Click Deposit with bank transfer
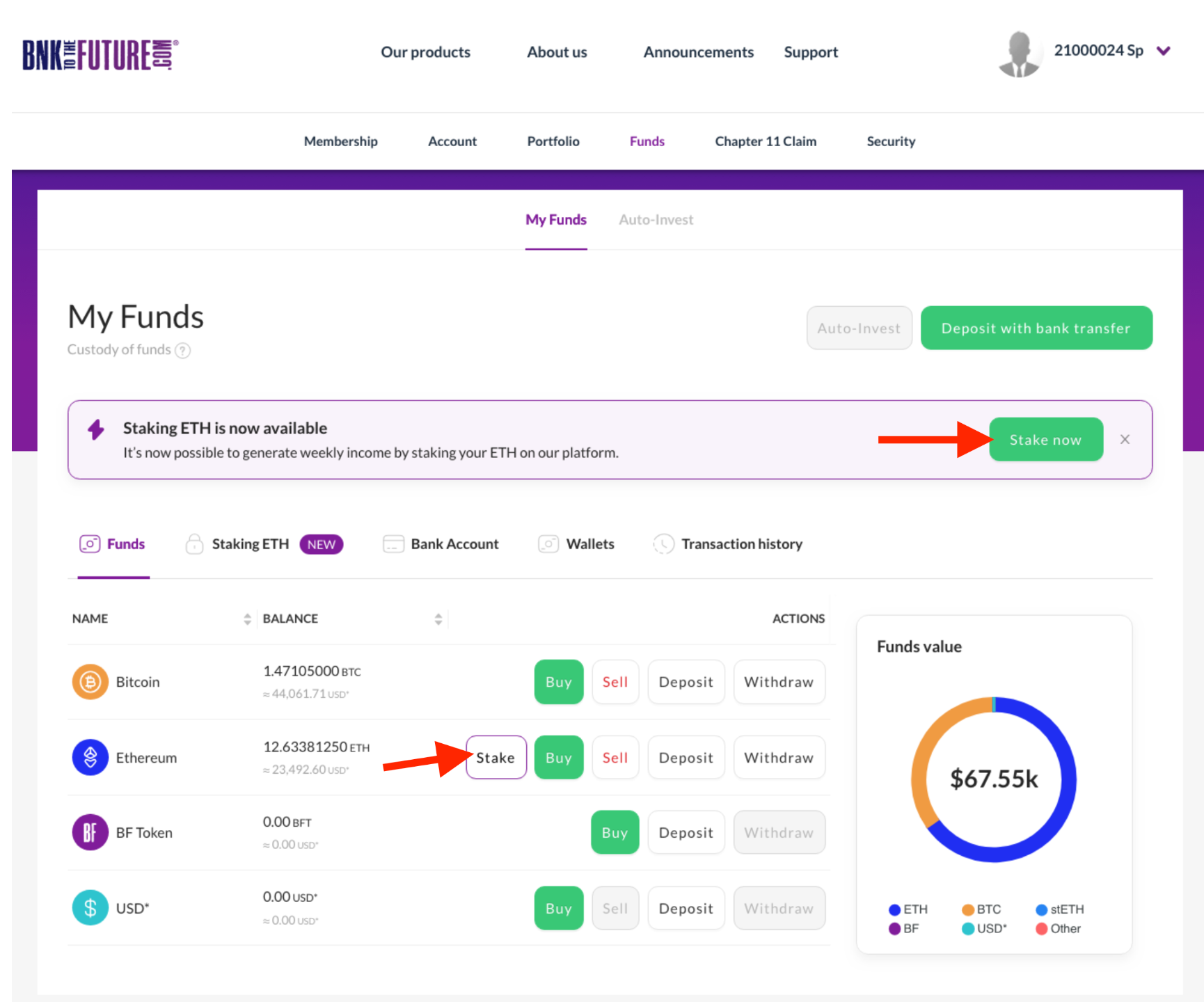 [x=1036, y=328]
